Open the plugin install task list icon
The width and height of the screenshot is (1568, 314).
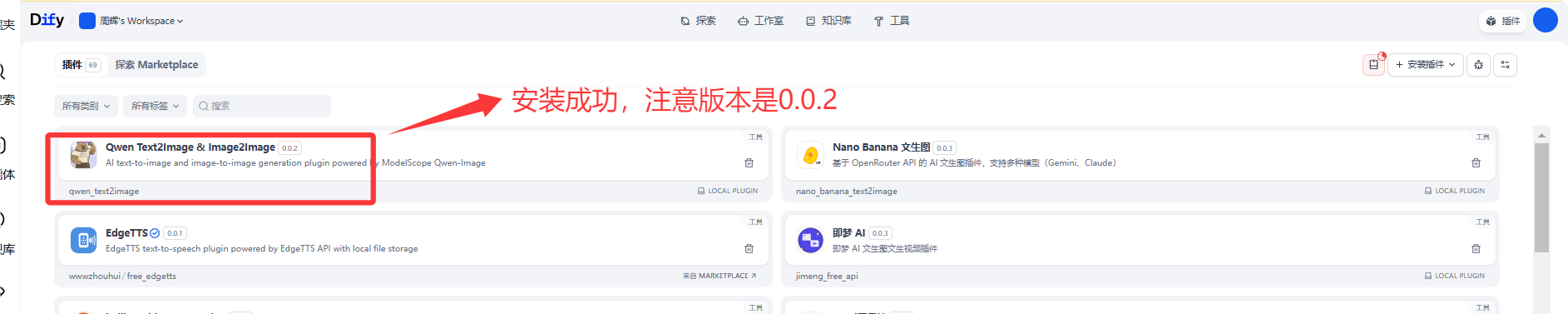pos(1373,65)
